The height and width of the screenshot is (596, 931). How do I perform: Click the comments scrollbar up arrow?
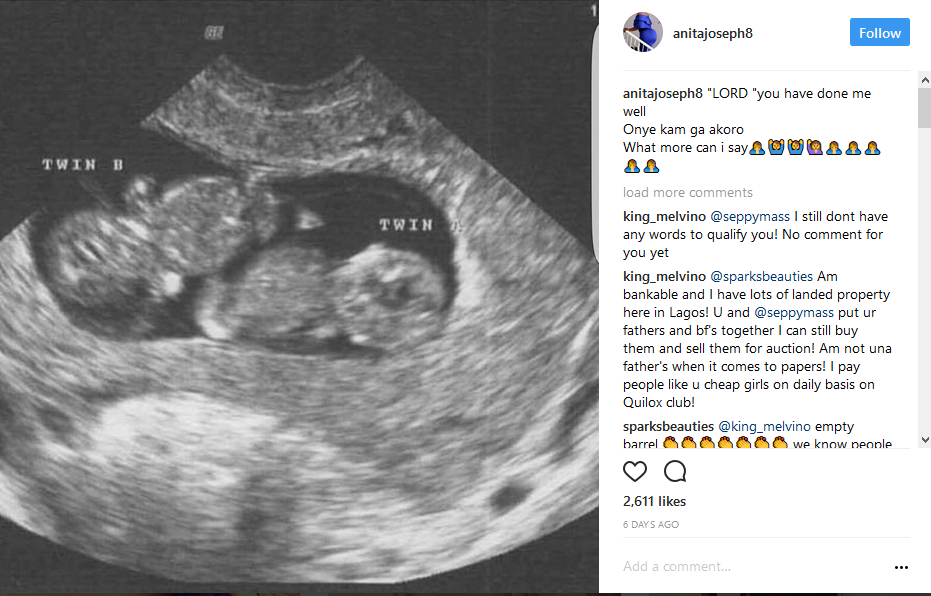pyautogui.click(x=924, y=80)
